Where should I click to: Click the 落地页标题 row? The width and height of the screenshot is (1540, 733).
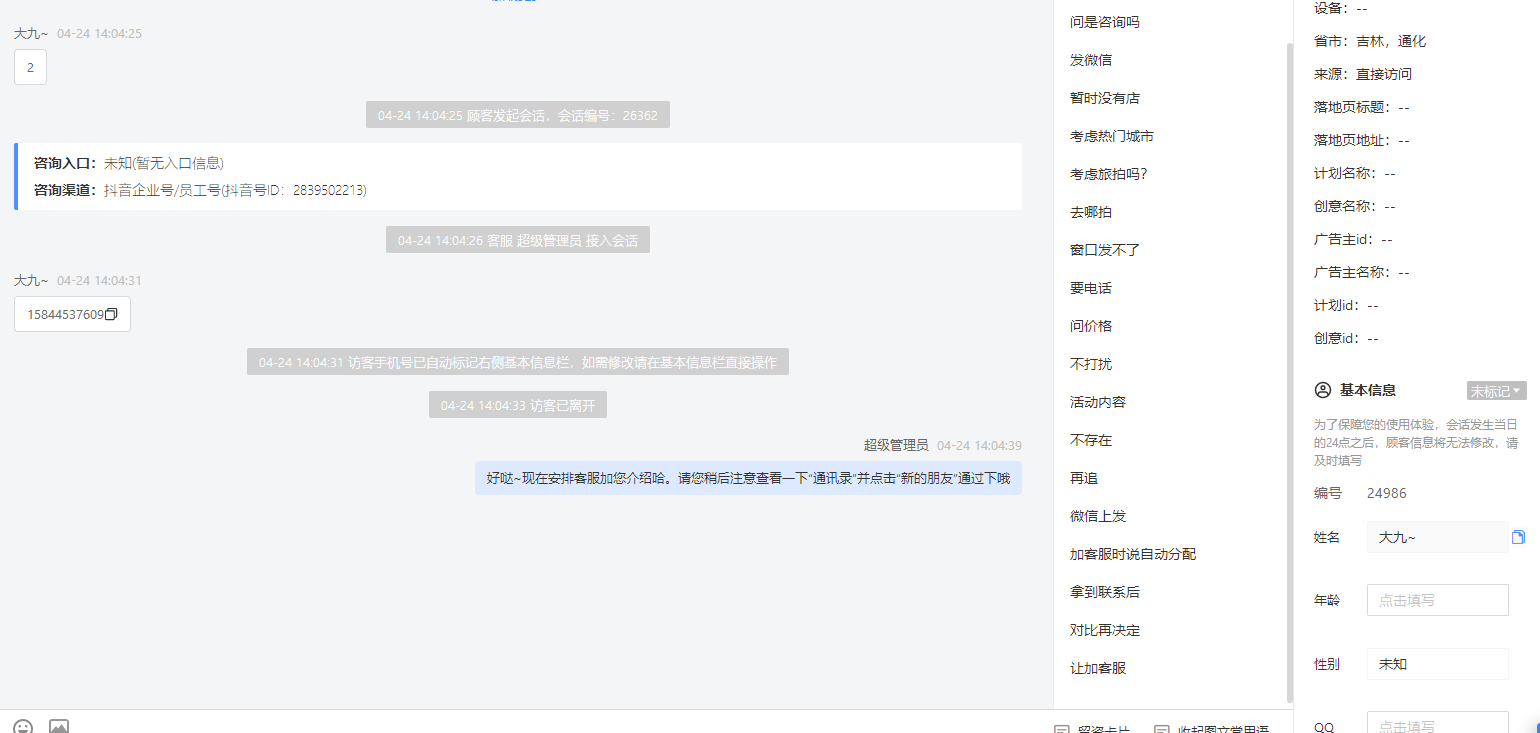pos(1362,107)
